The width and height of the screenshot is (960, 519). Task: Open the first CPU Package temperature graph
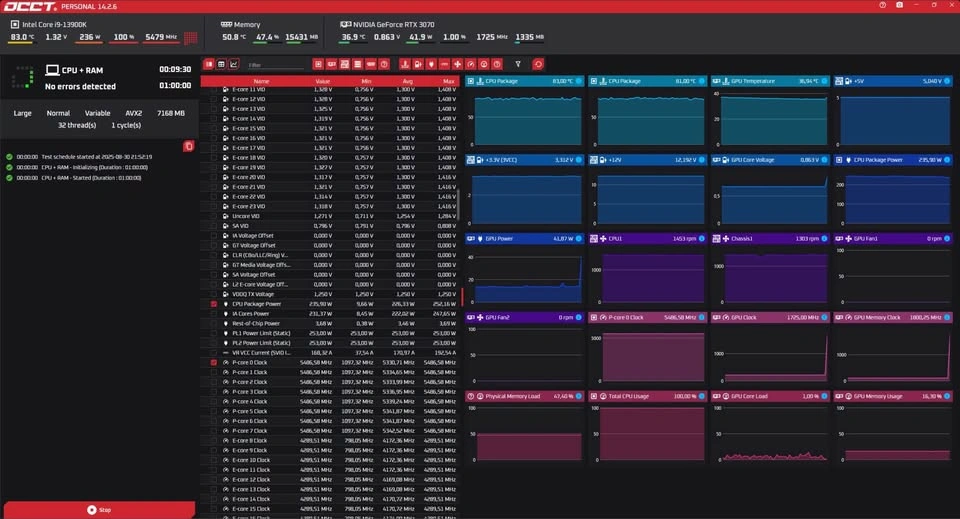[524, 113]
